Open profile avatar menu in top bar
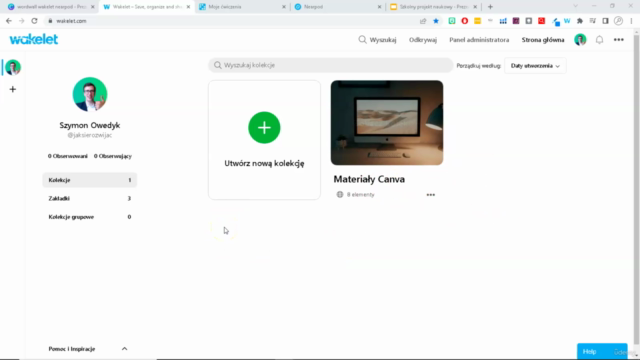The image size is (640, 360). point(580,40)
